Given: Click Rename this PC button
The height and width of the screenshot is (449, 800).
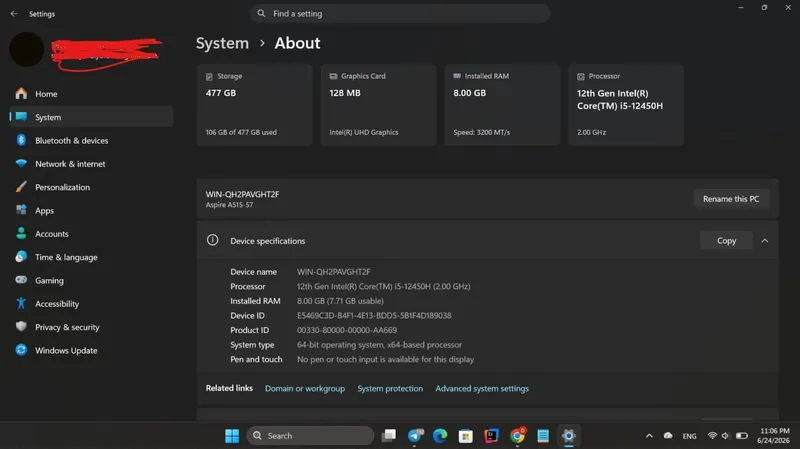Looking at the screenshot, I should [731, 199].
